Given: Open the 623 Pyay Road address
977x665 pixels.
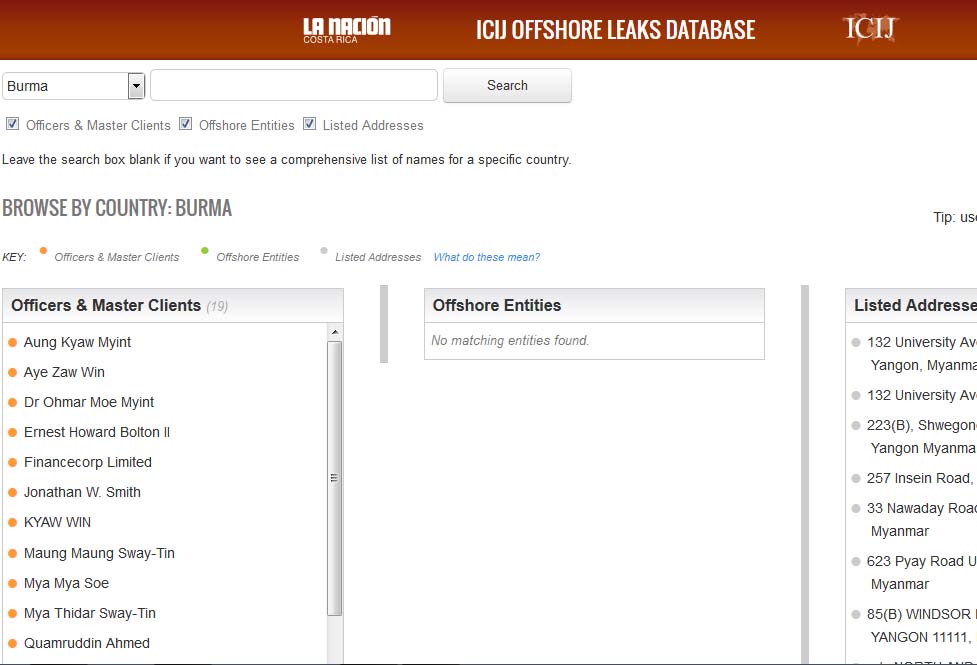Looking at the screenshot, I should (x=922, y=572).
